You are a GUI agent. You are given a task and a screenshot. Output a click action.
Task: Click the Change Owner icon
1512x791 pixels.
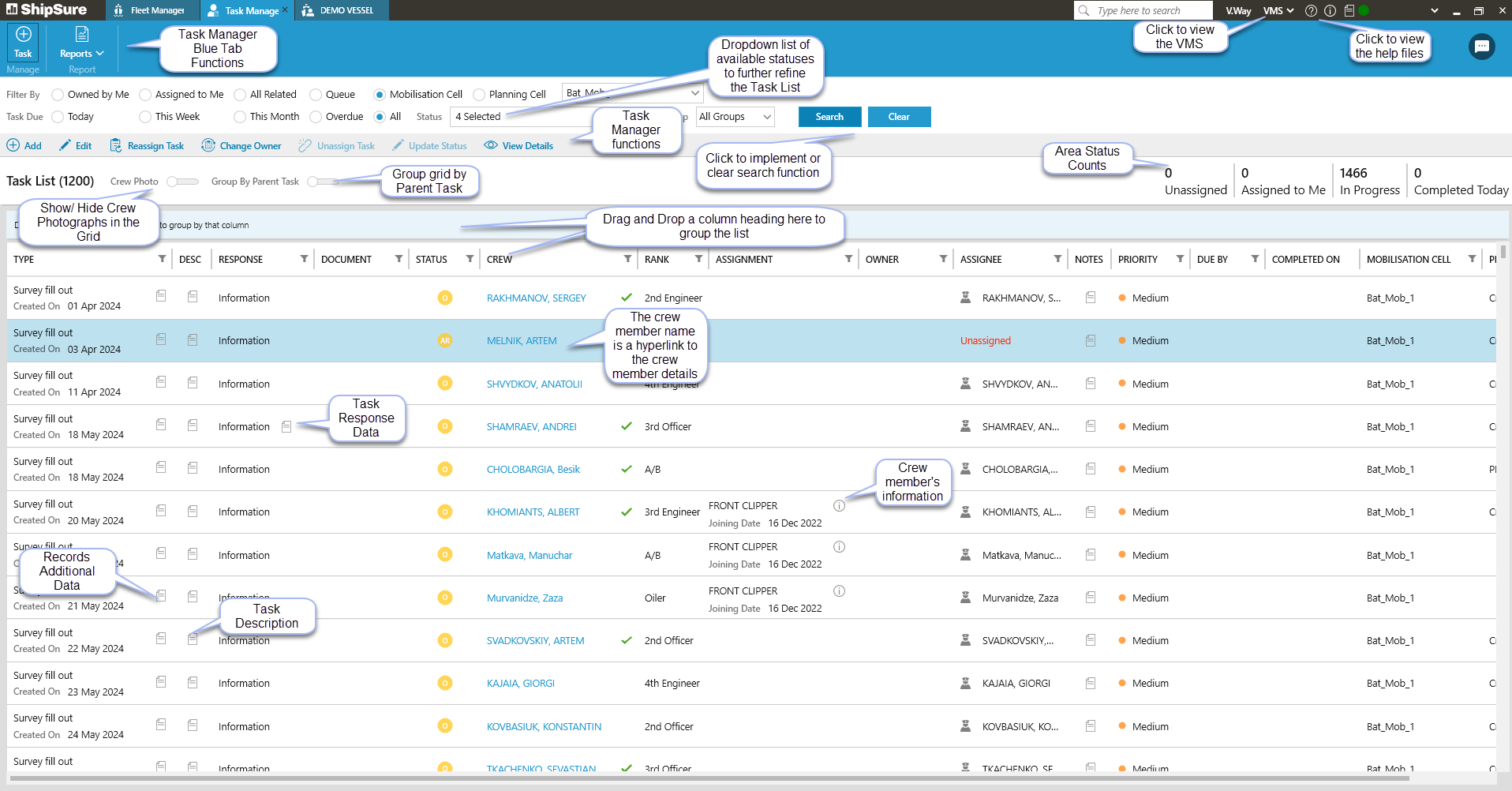(x=208, y=145)
